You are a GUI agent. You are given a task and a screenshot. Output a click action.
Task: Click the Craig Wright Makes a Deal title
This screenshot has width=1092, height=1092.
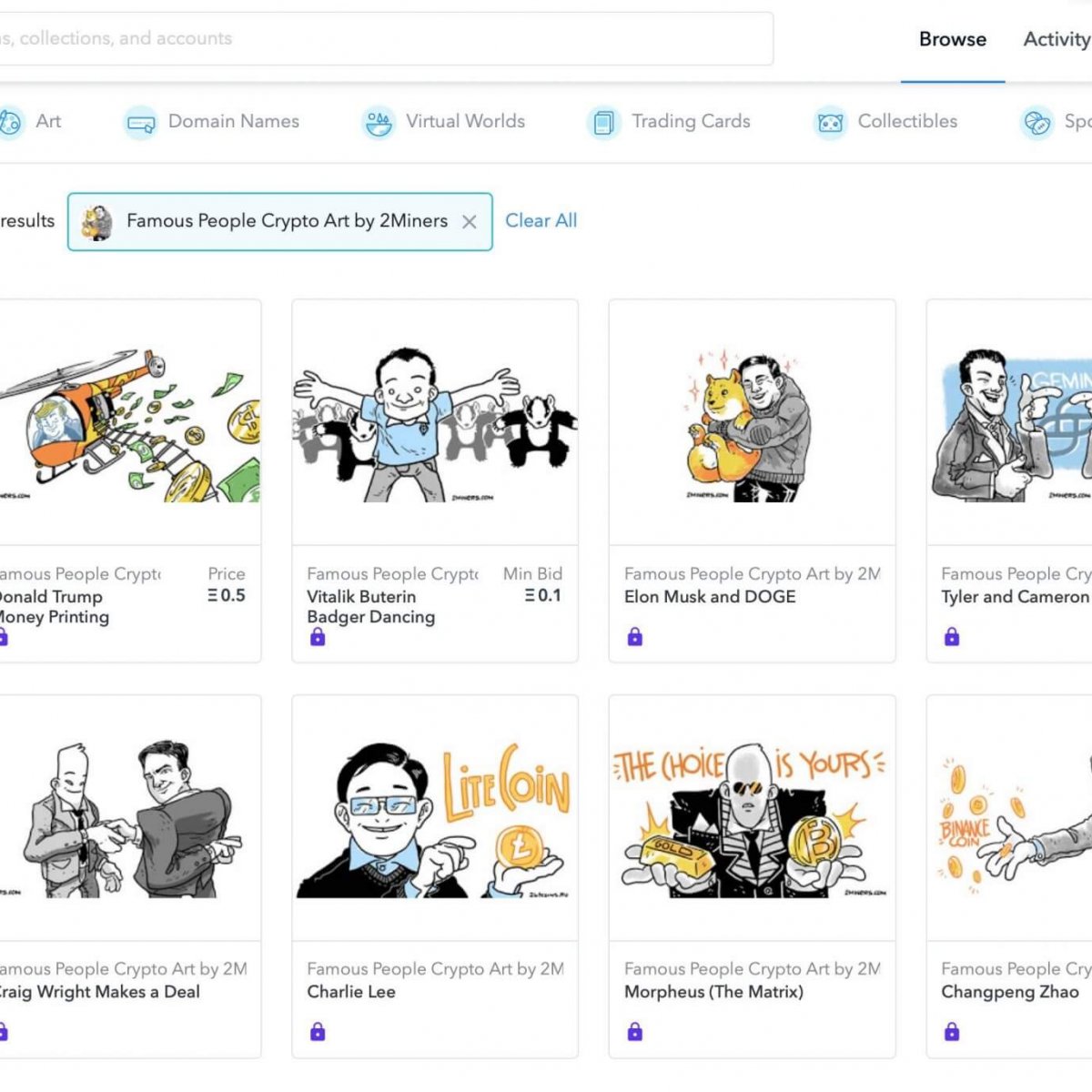click(98, 992)
